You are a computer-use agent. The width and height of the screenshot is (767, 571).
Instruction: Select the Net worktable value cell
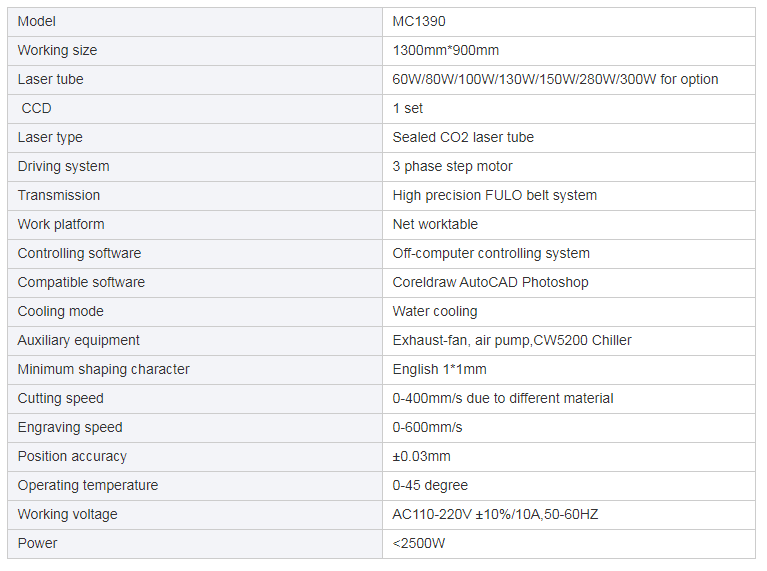435,224
